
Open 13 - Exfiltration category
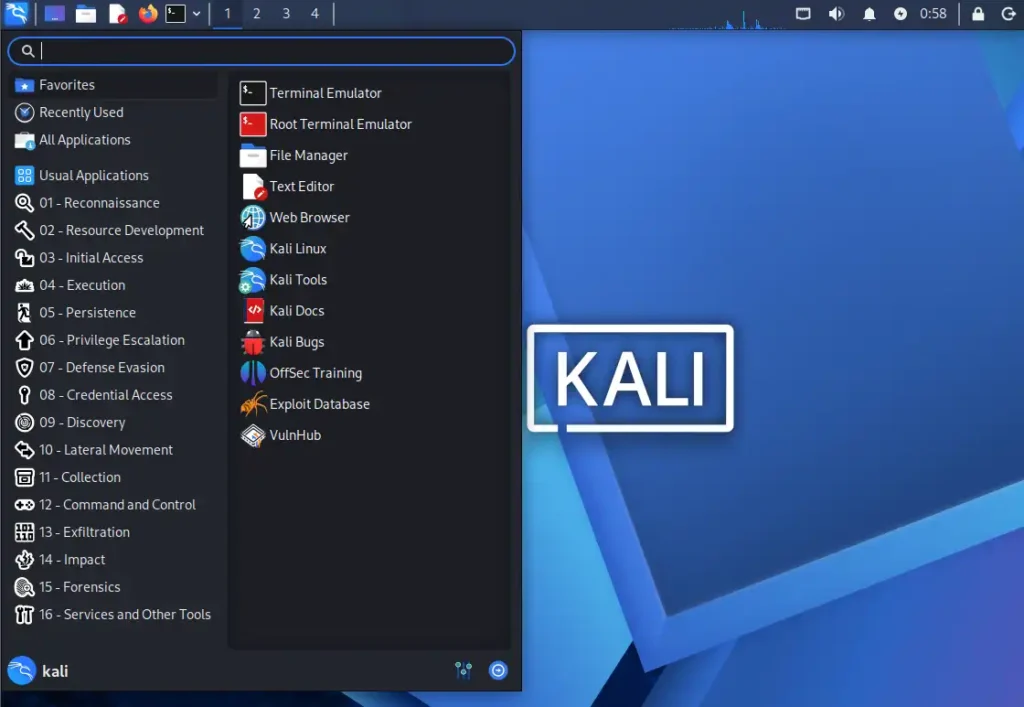(114, 531)
